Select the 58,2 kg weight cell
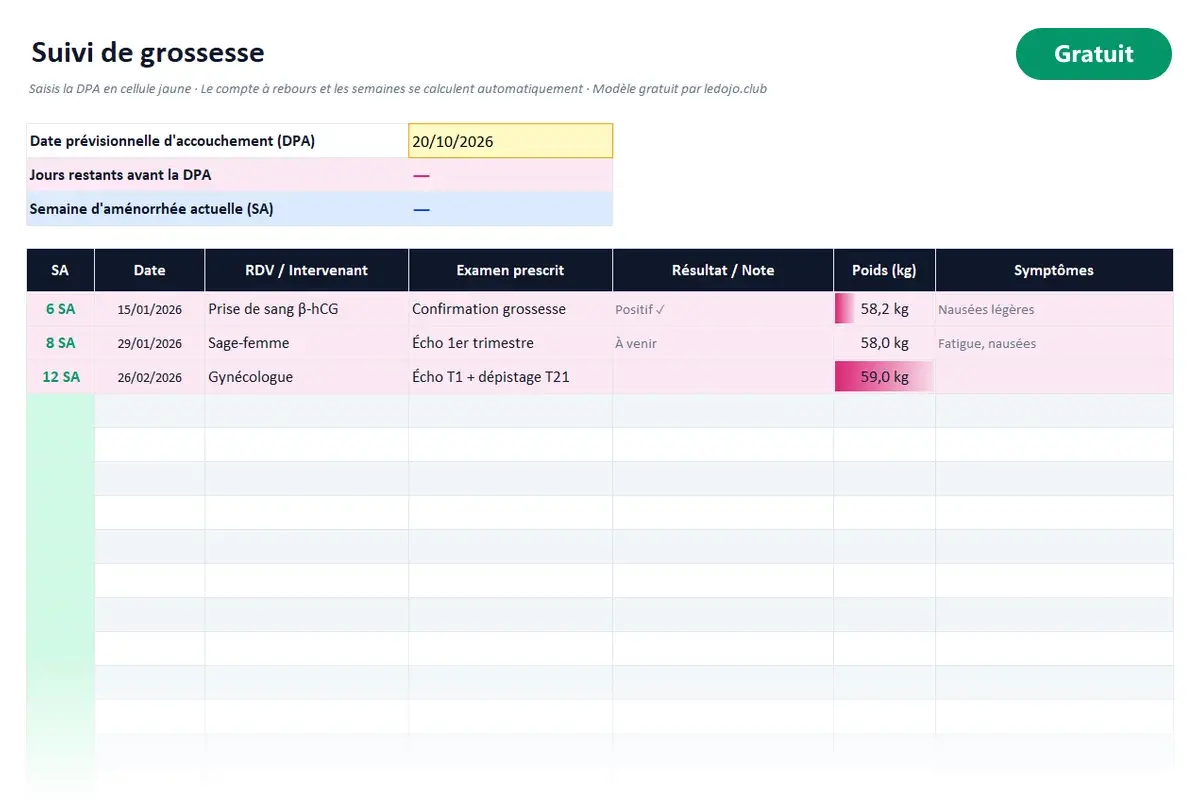Viewport: 1200px width, 800px height. (884, 309)
